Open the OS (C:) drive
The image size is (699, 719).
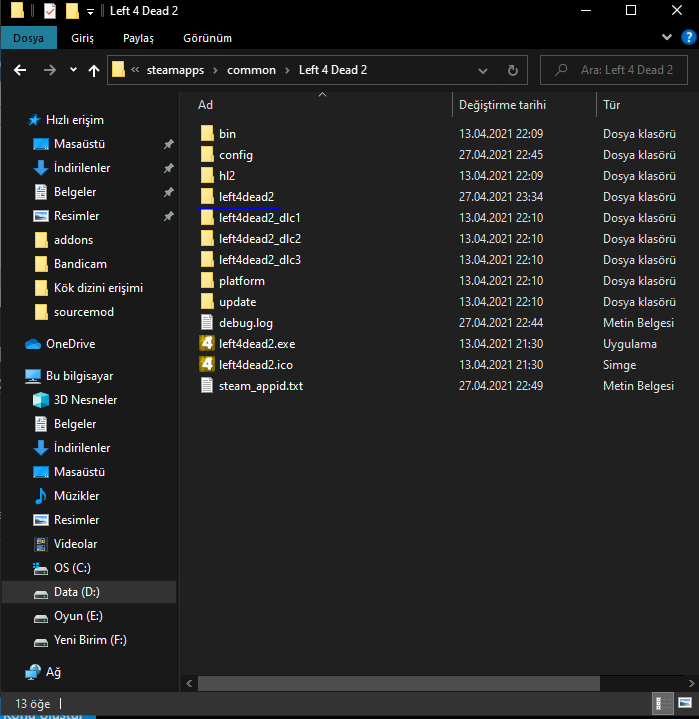(62, 568)
